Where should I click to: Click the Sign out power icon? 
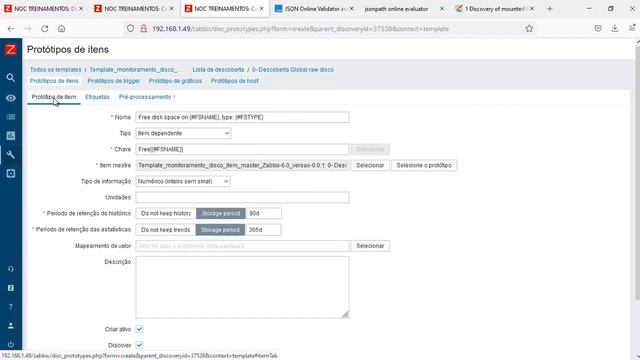click(11, 344)
